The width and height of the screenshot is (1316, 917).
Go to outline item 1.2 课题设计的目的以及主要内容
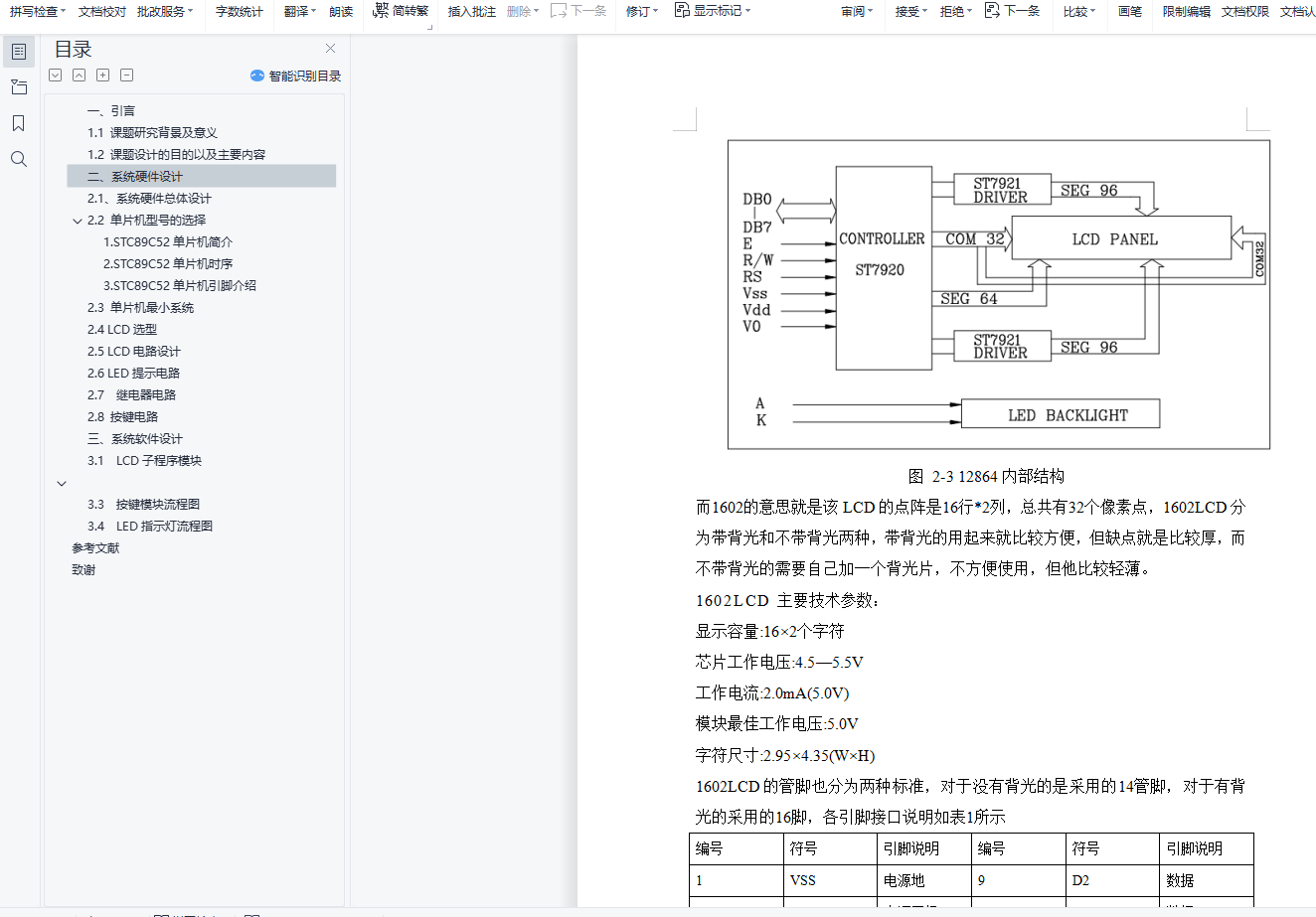click(x=176, y=155)
